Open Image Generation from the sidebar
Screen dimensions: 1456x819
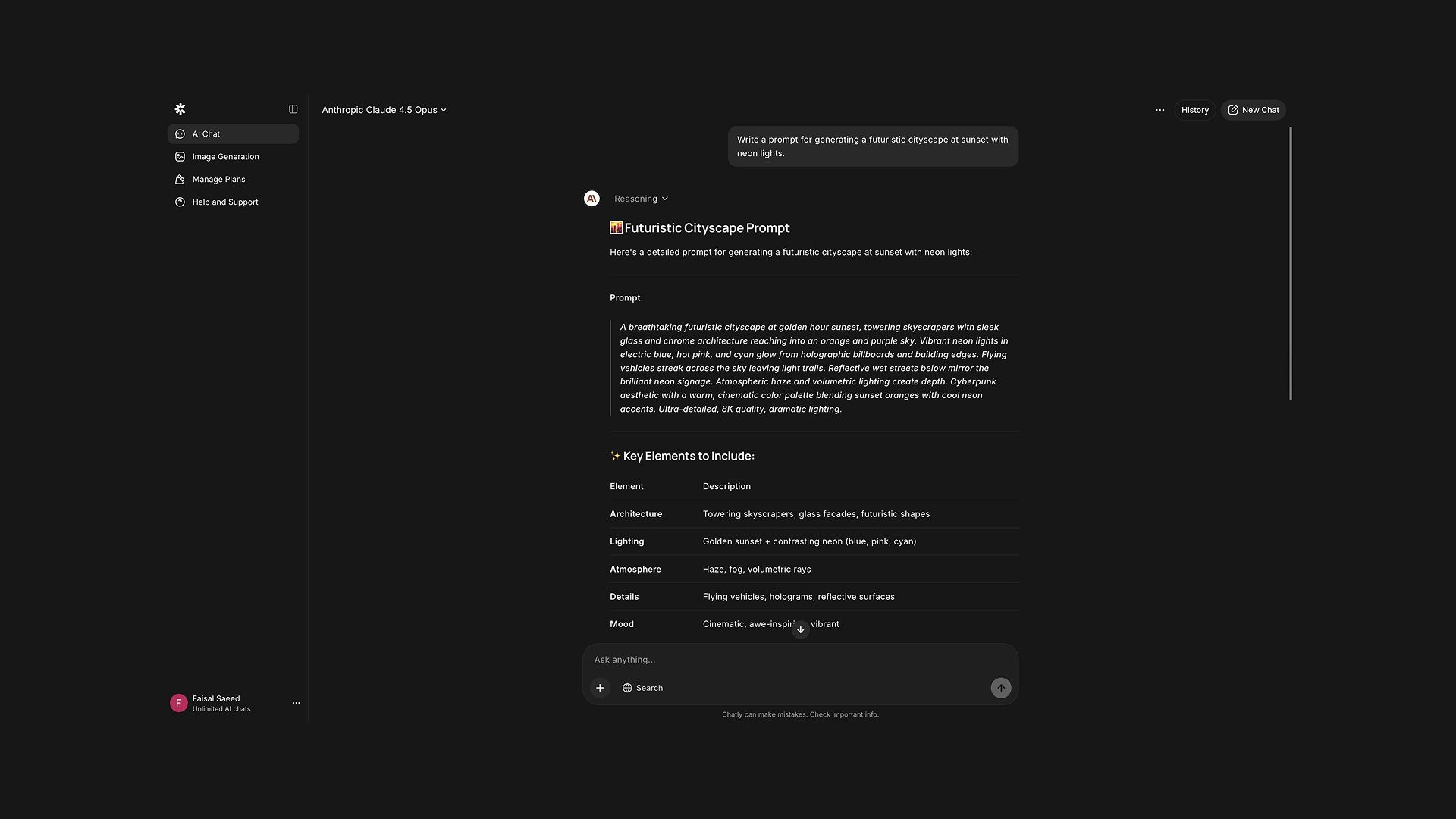coord(180,156)
